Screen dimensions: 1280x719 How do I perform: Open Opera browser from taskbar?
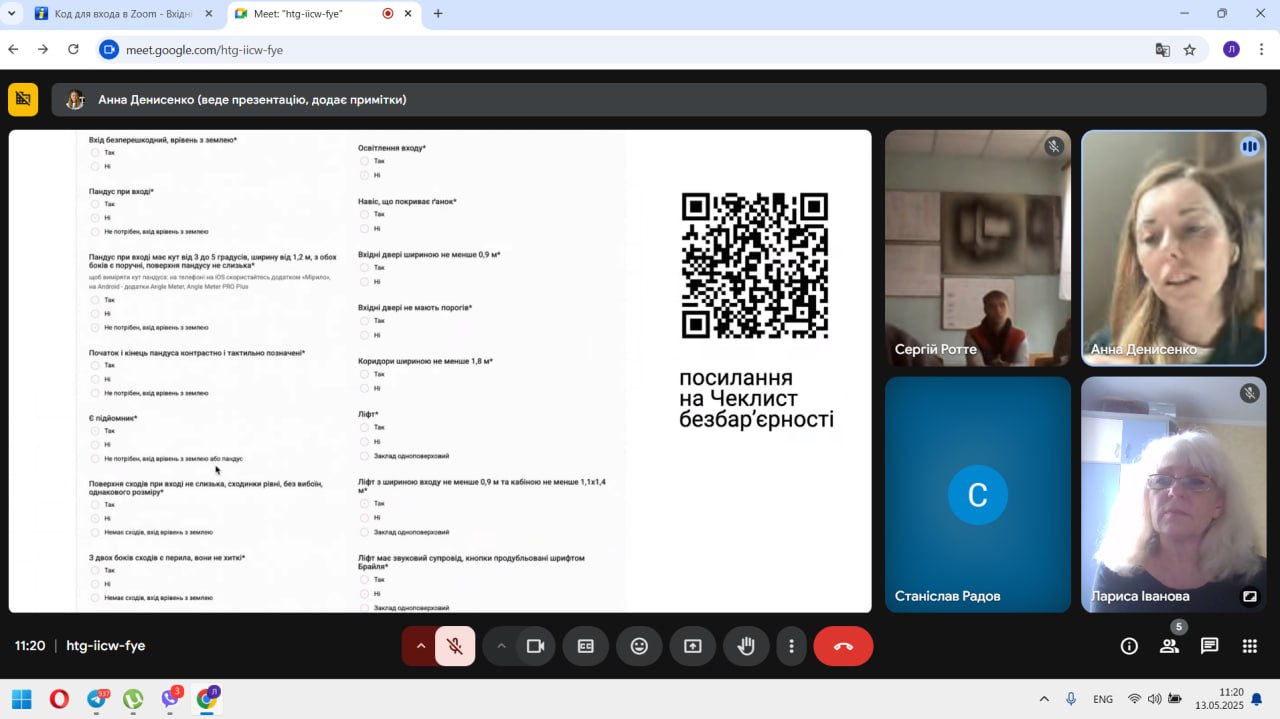(59, 699)
